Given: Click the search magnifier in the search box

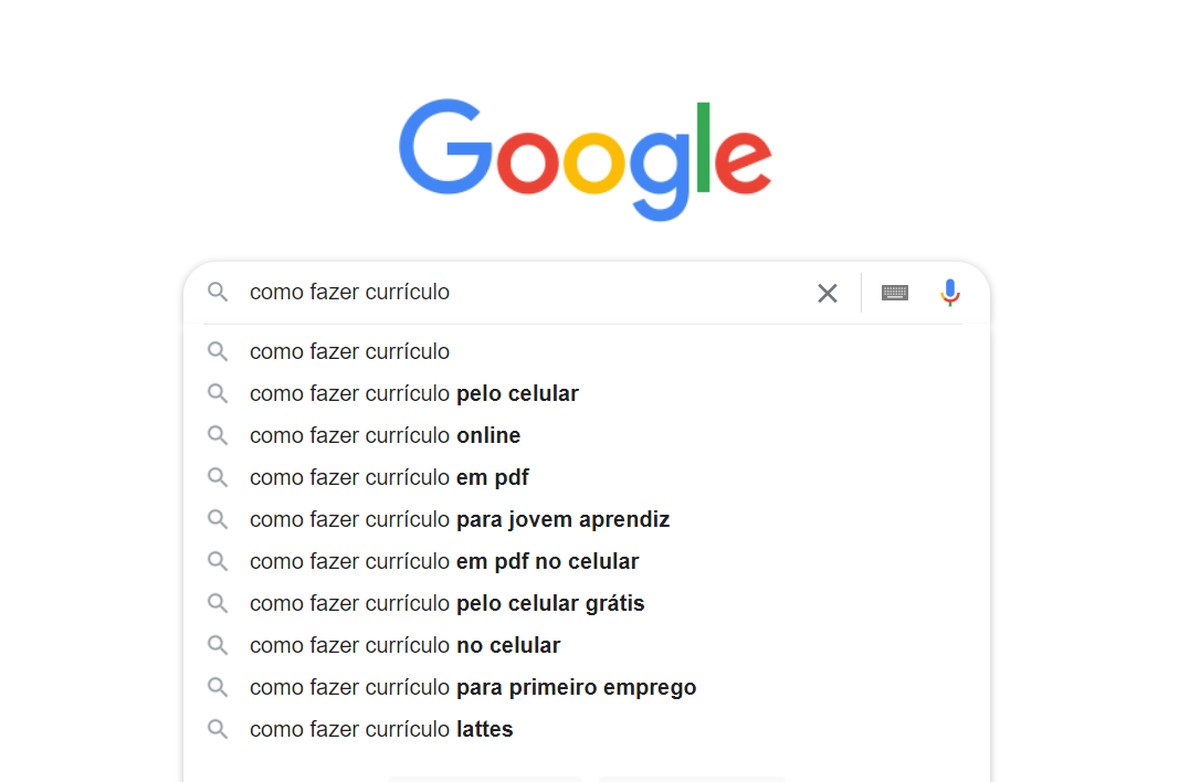Looking at the screenshot, I should click(x=217, y=292).
